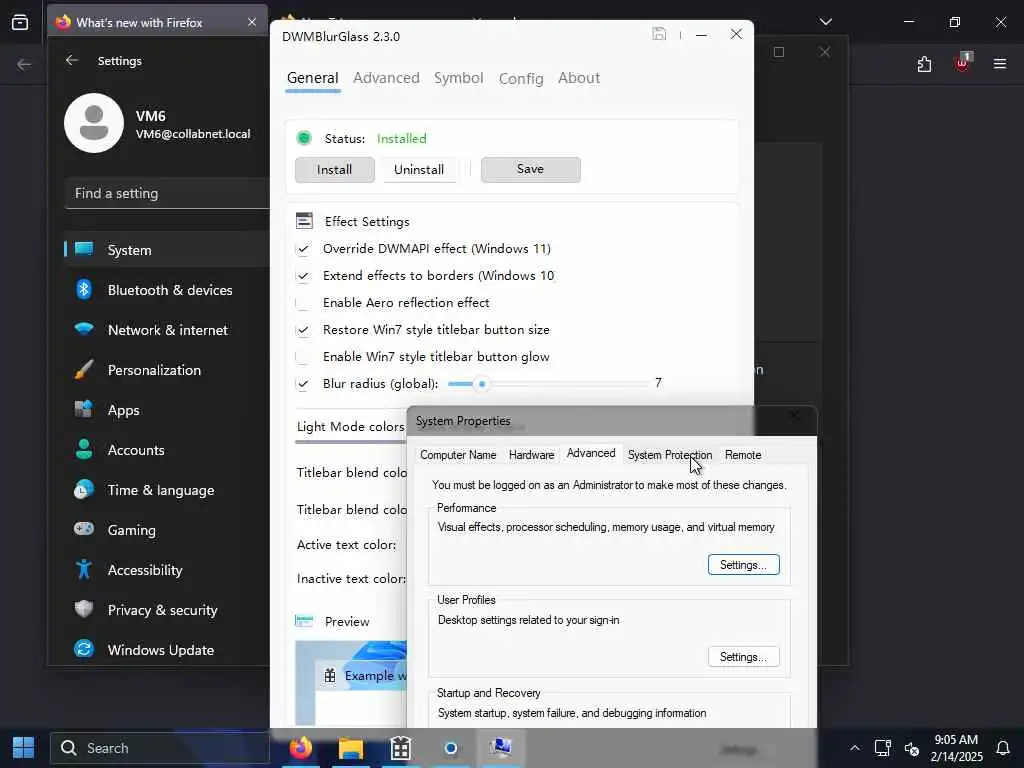This screenshot has width=1024, height=768.
Task: Click the Accessibility figure icon
Action: [x=84, y=569]
